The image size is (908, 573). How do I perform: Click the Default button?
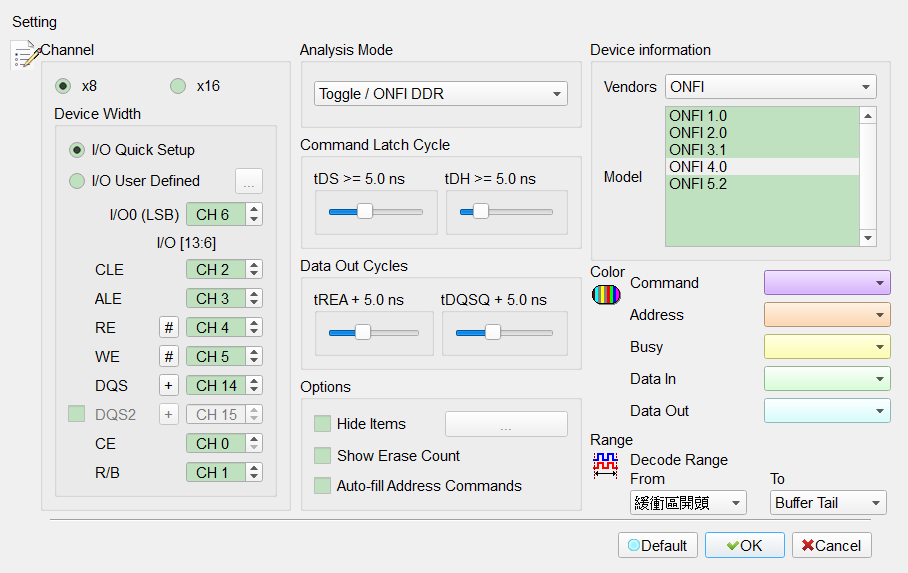658,545
